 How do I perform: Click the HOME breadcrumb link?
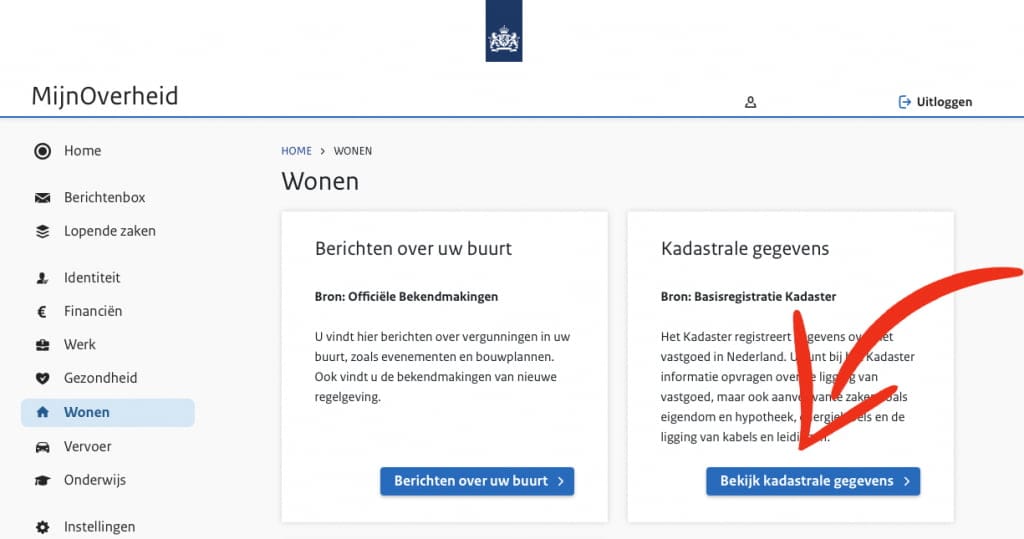296,151
